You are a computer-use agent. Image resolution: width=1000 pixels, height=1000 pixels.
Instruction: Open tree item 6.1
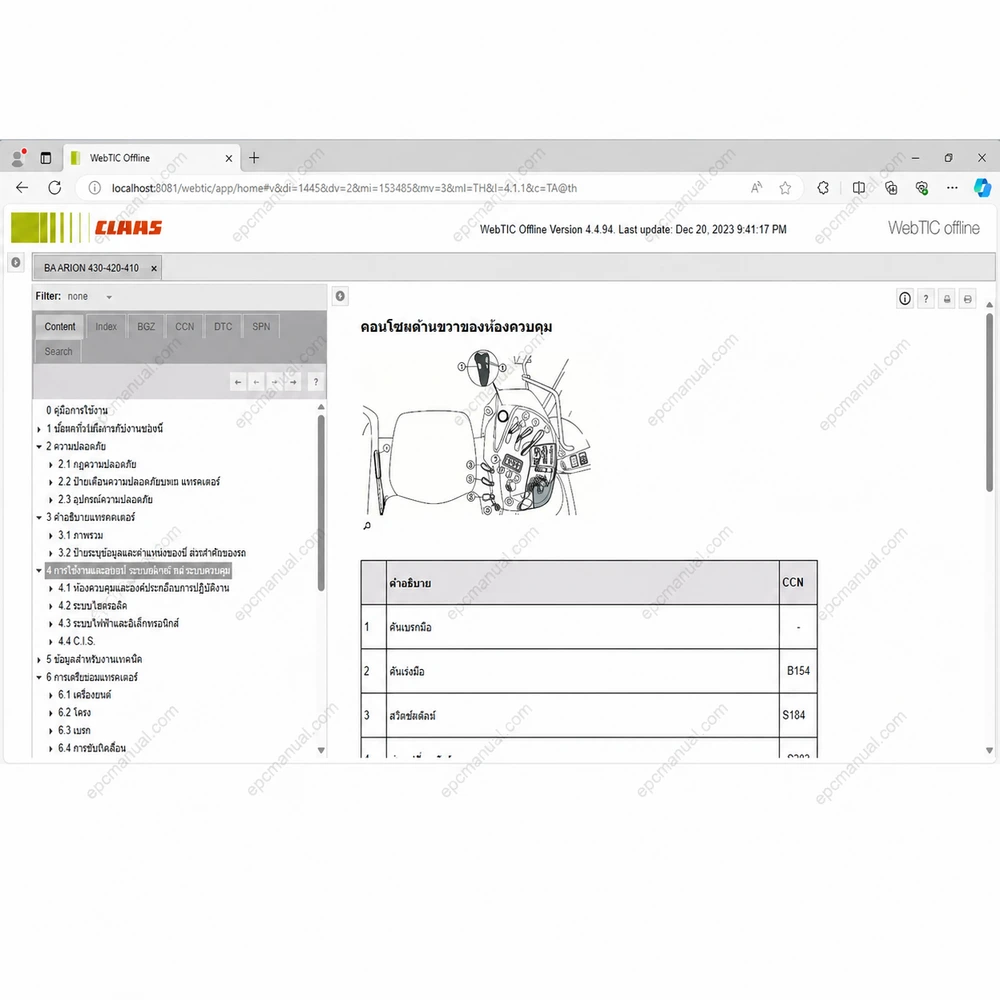pos(85,695)
